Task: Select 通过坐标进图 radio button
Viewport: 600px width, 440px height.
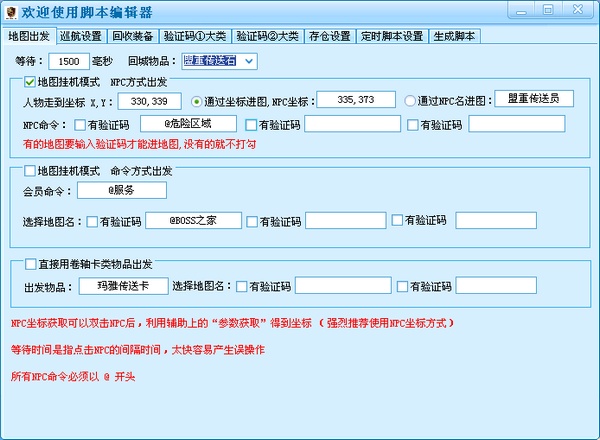Action: pos(196,101)
